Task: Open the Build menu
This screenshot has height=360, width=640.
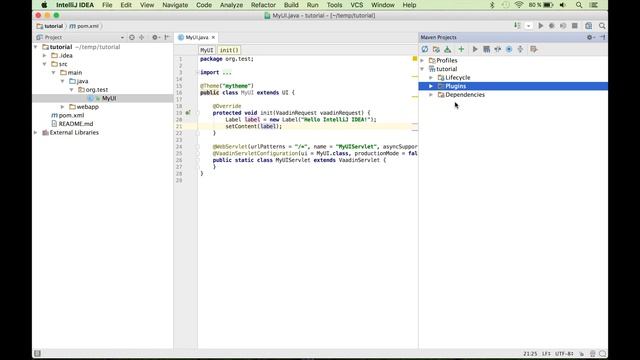Action: click(291, 5)
